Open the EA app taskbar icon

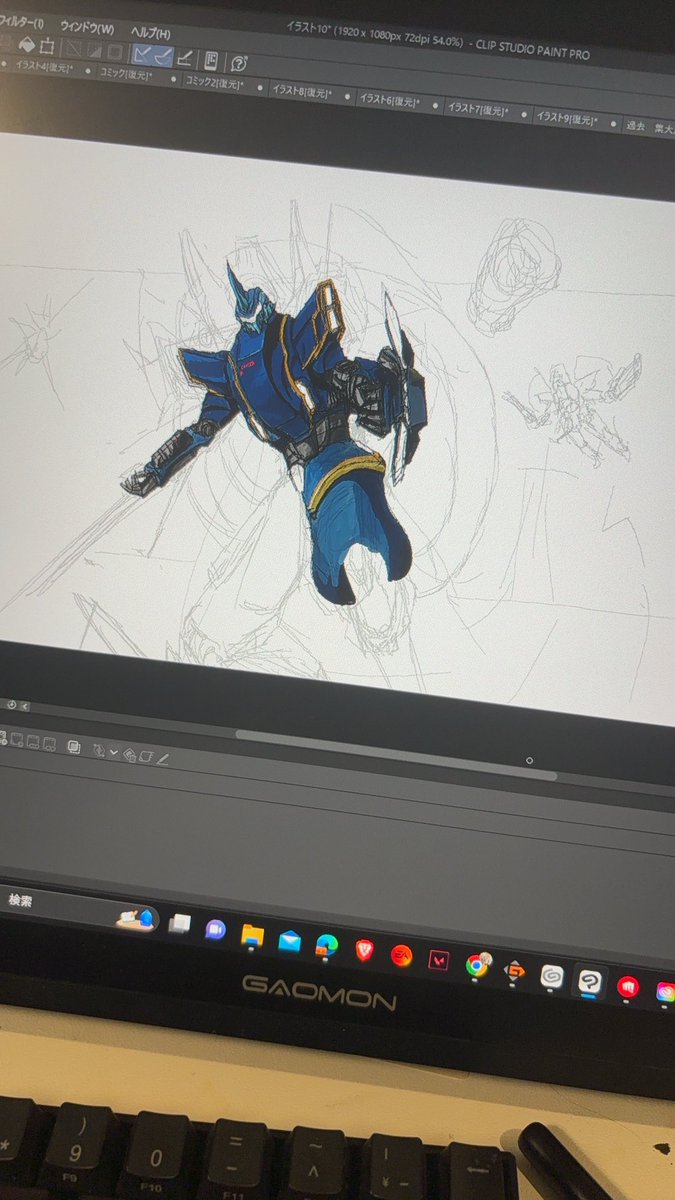pos(401,955)
